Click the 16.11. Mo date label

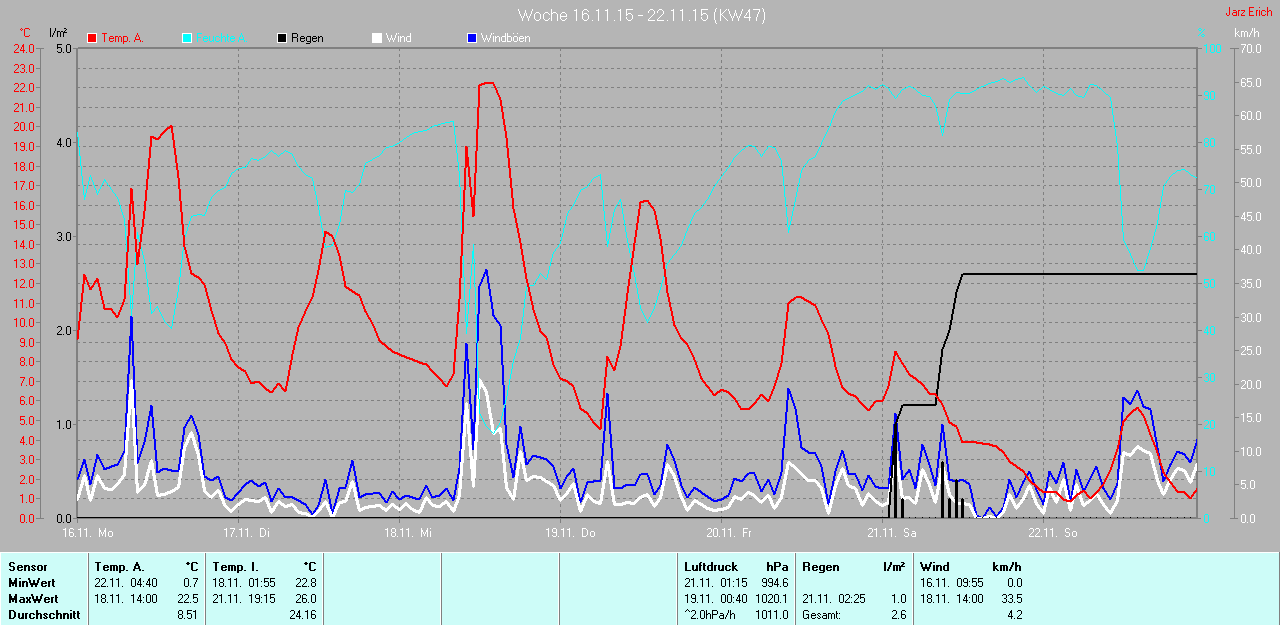coord(88,533)
